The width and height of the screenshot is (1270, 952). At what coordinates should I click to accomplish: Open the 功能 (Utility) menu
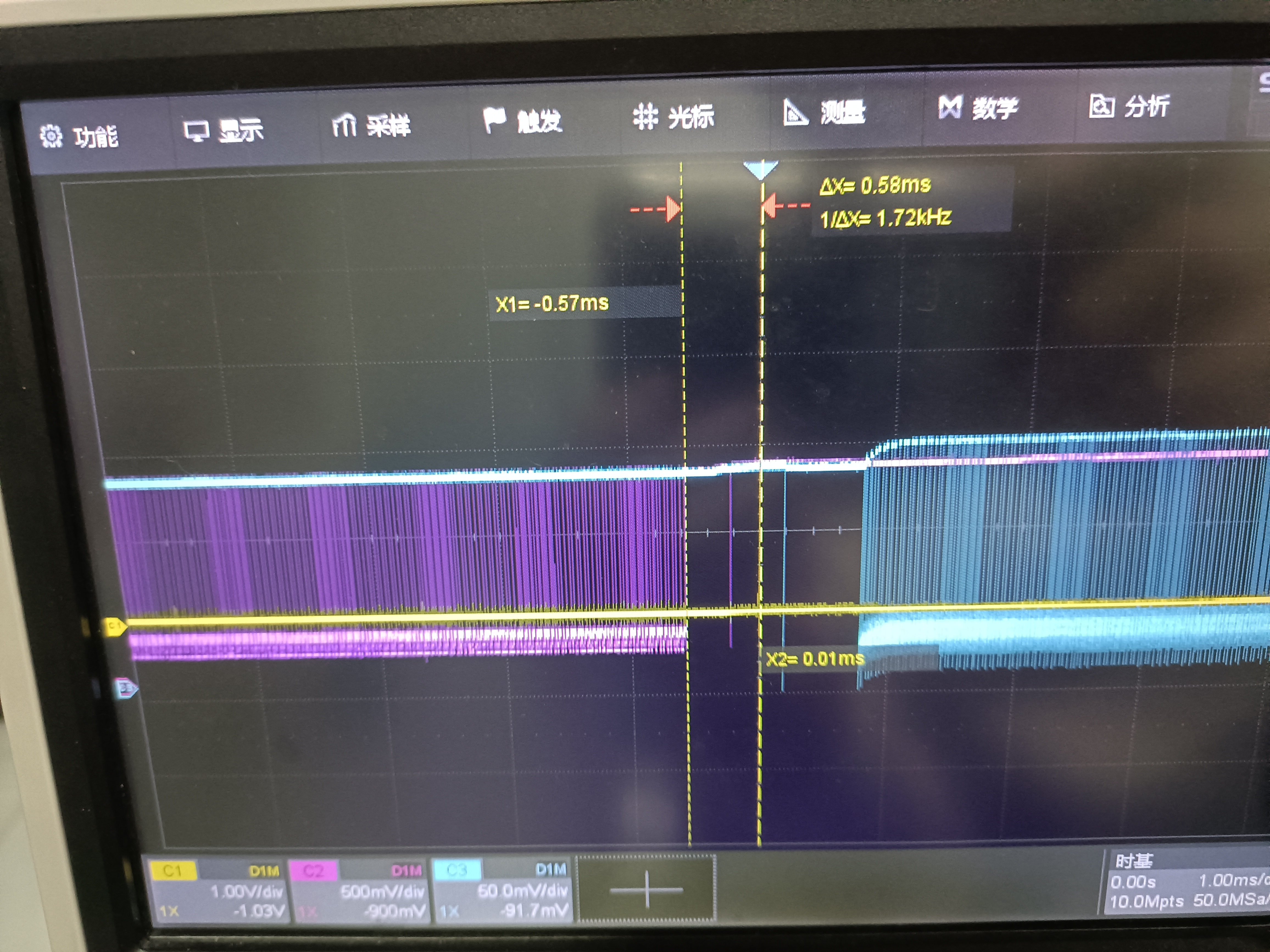tap(79, 137)
